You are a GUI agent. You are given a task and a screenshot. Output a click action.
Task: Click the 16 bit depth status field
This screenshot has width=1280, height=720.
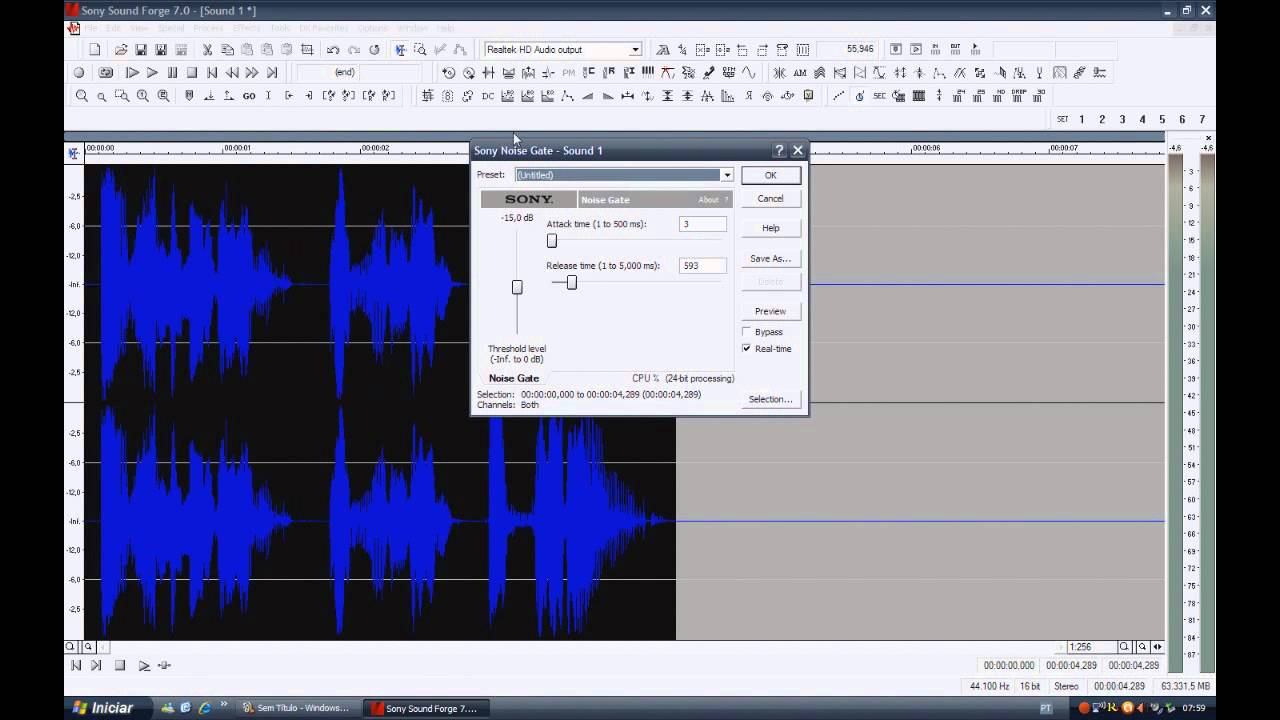point(1030,686)
